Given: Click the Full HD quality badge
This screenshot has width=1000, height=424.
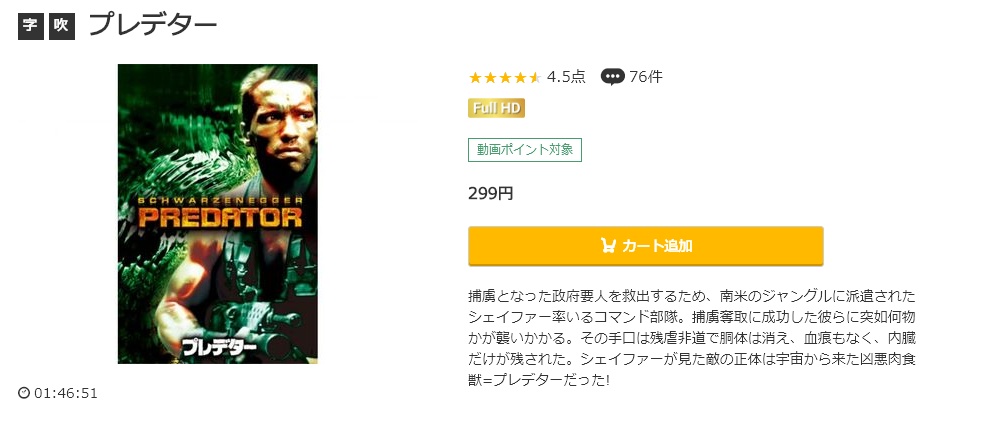Looking at the screenshot, I should pos(496,108).
